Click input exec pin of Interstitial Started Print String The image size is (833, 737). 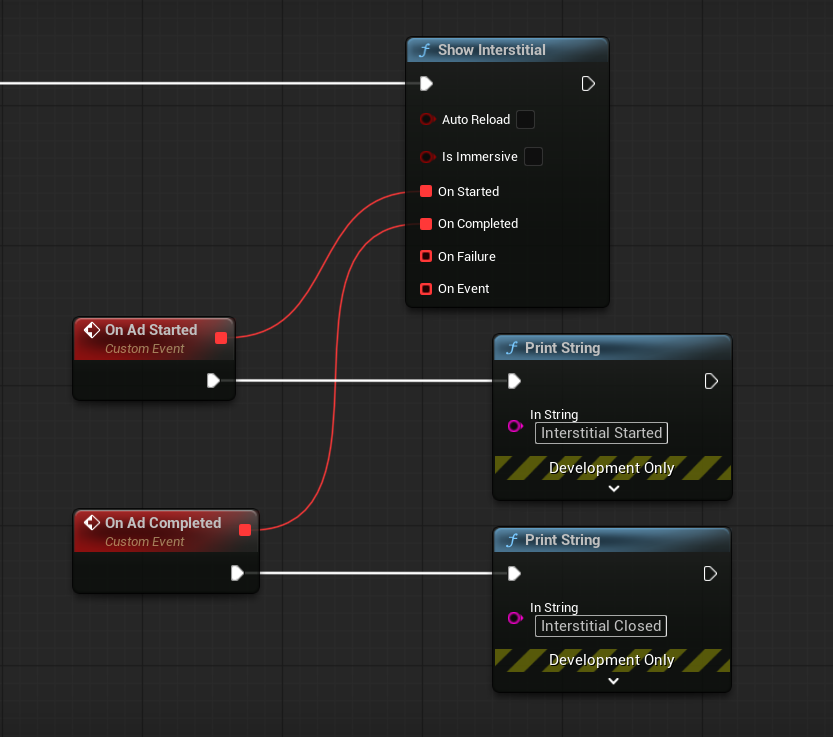click(514, 381)
